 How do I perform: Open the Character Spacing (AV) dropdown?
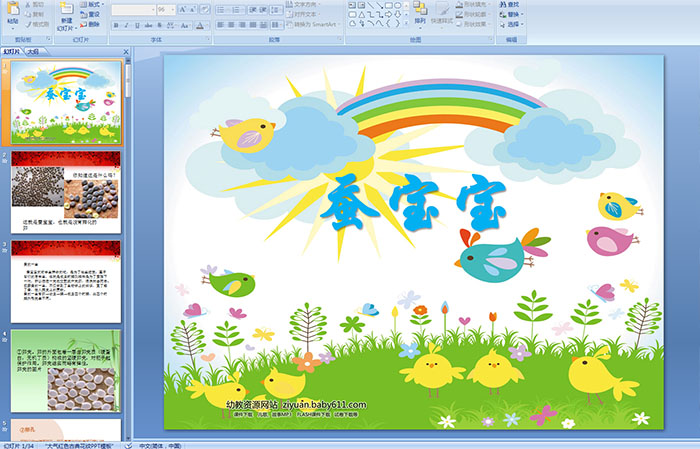click(x=171, y=25)
